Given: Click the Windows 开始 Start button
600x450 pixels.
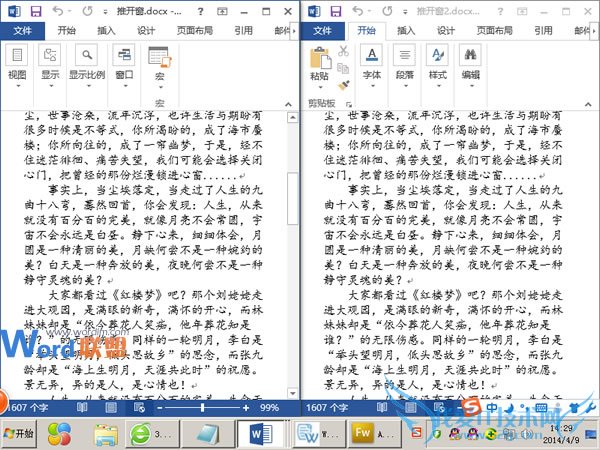Looking at the screenshot, I should 18,434.
